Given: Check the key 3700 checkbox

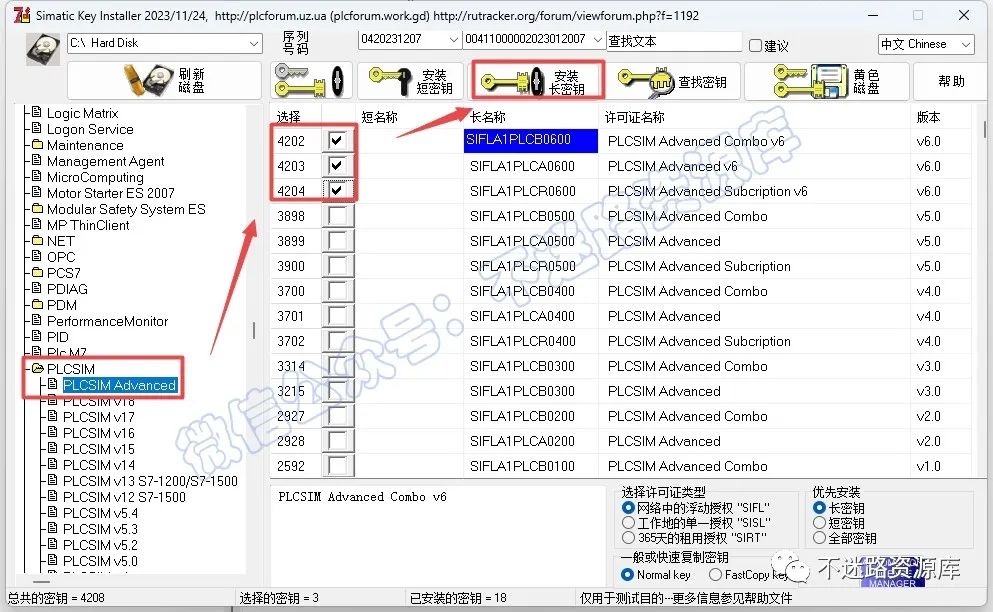Looking at the screenshot, I should 337,291.
